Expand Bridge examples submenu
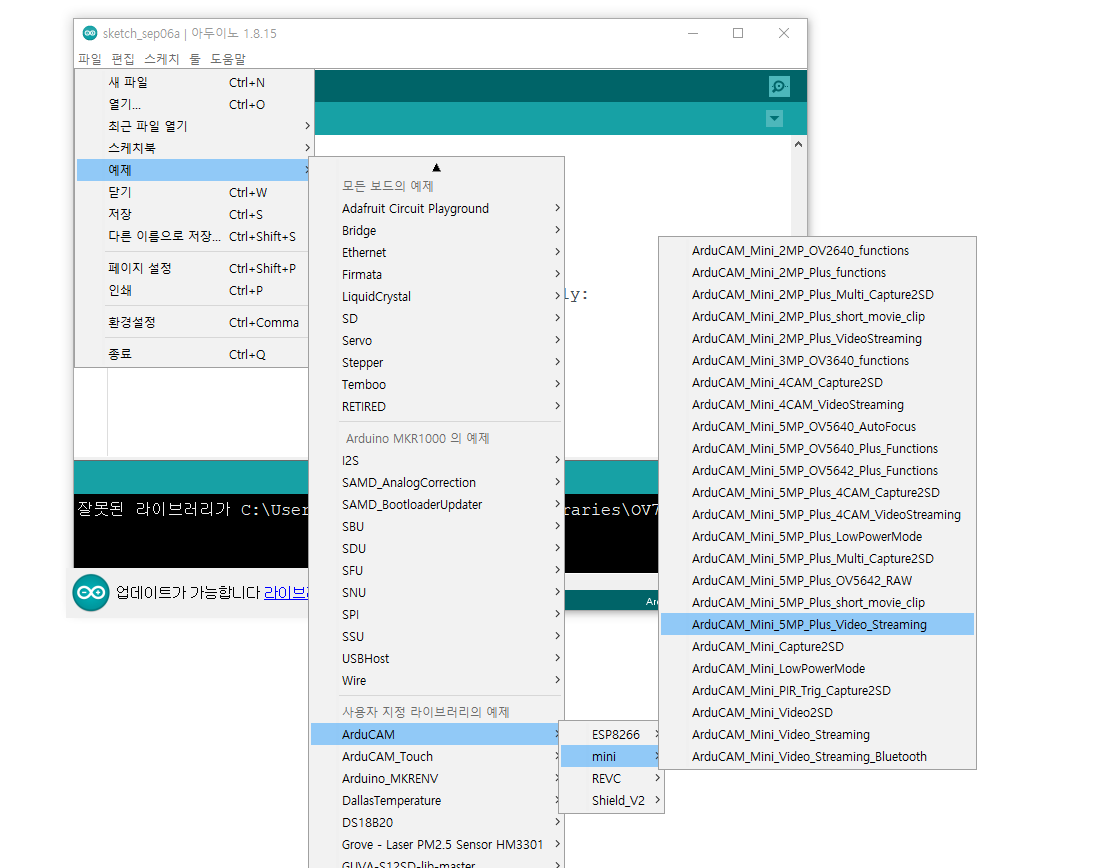This screenshot has width=1105, height=868. coord(437,230)
